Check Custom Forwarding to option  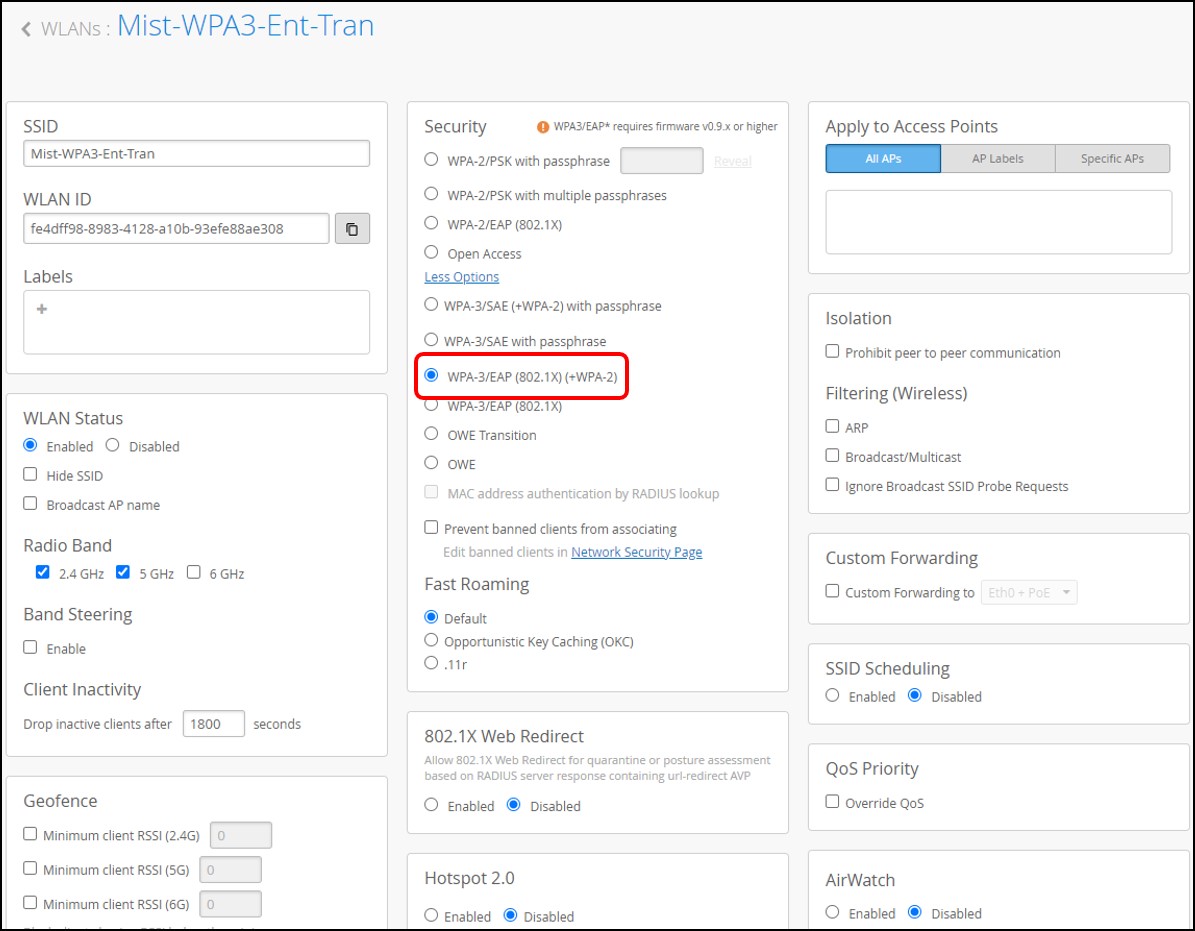pyautogui.click(x=832, y=591)
